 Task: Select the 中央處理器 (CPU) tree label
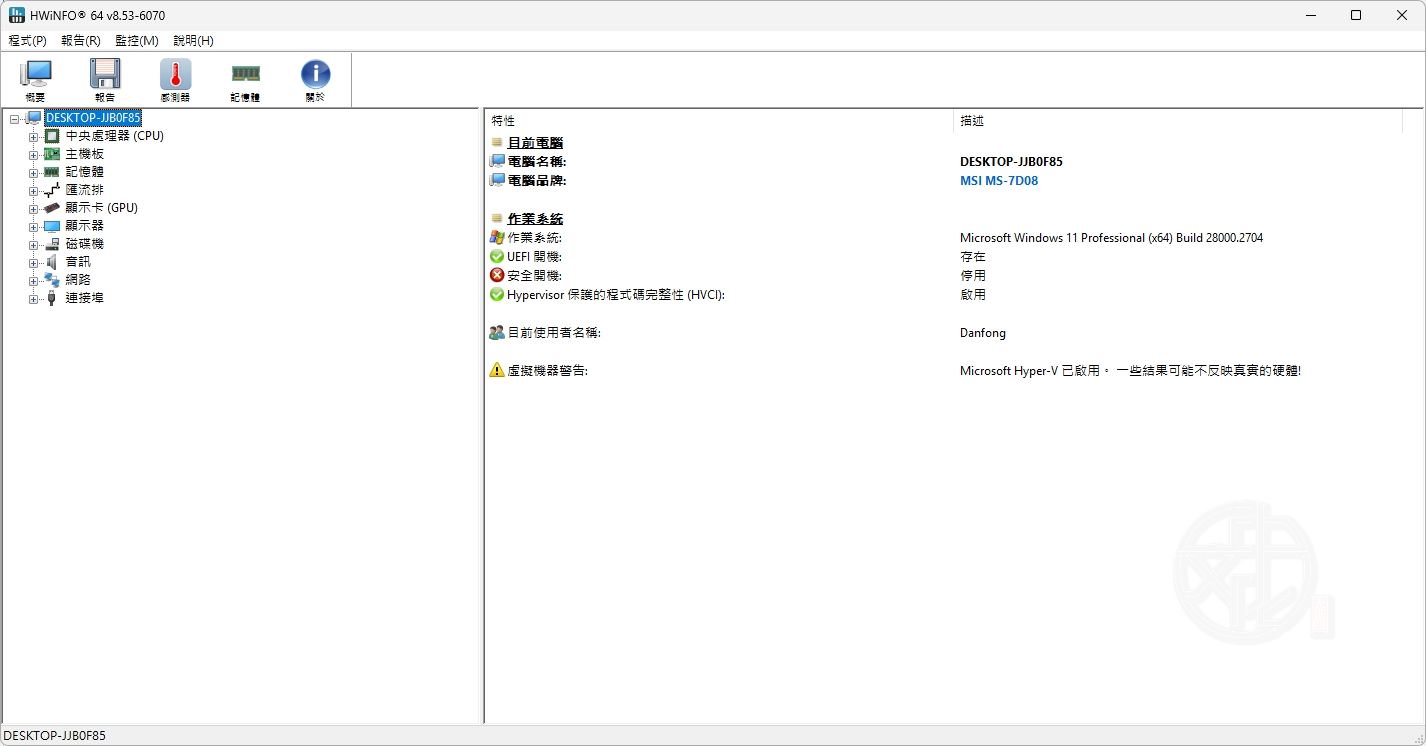[x=114, y=136]
